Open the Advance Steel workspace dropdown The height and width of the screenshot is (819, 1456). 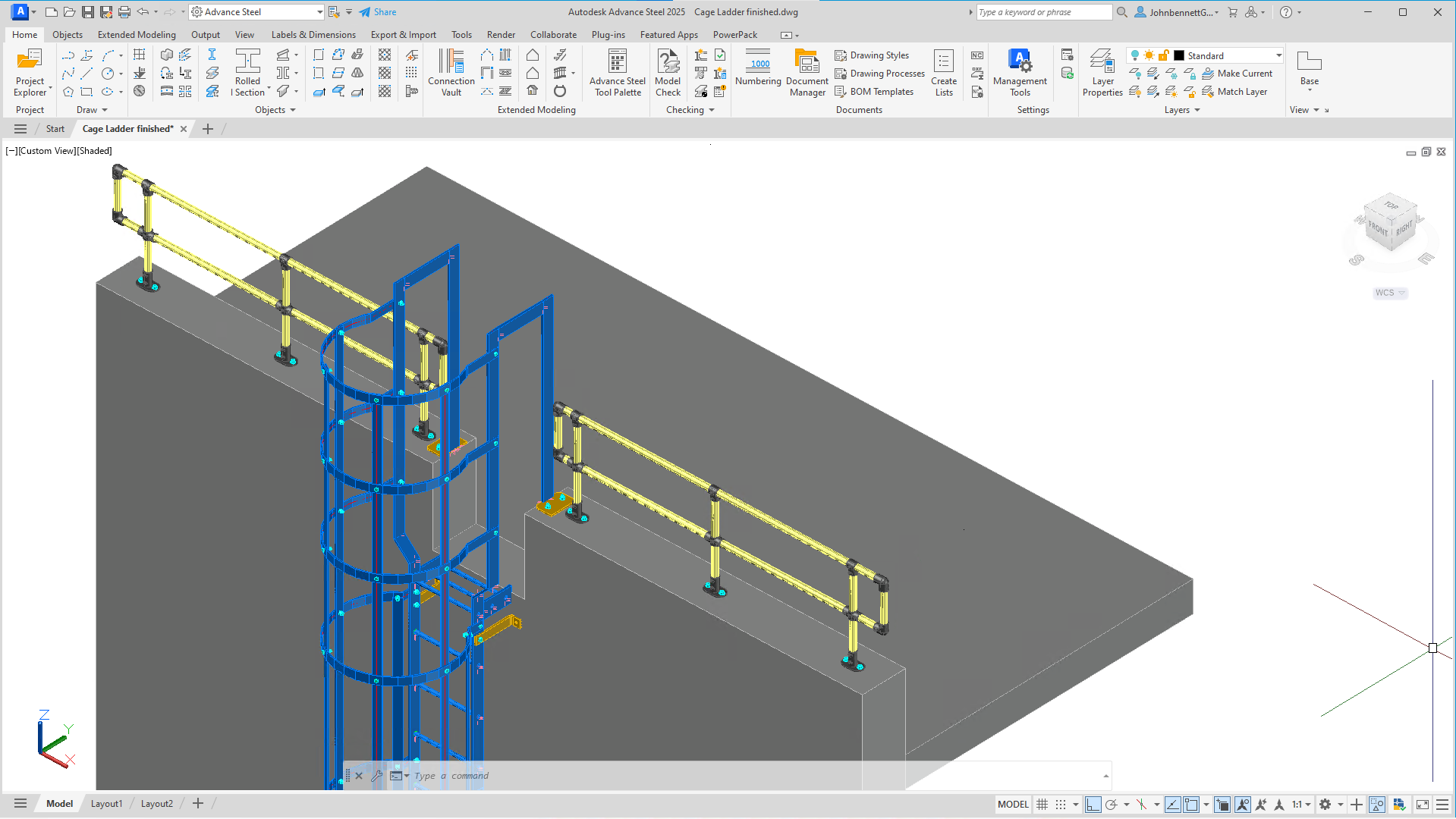[x=256, y=12]
